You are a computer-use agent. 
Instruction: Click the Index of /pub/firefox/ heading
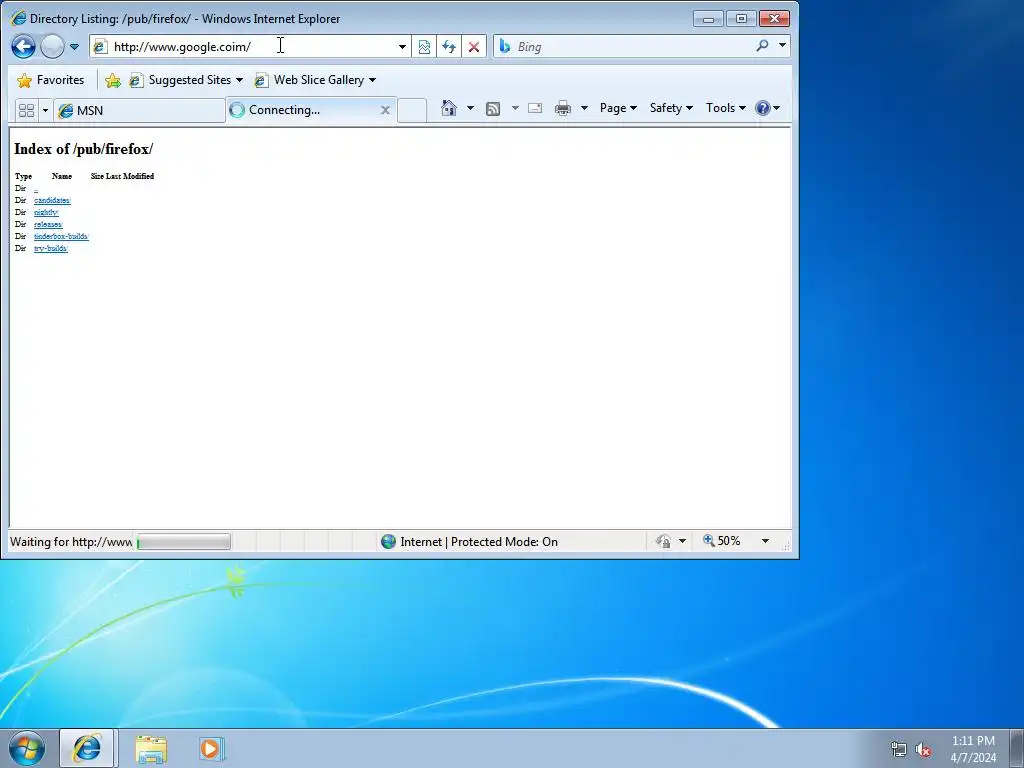84,149
